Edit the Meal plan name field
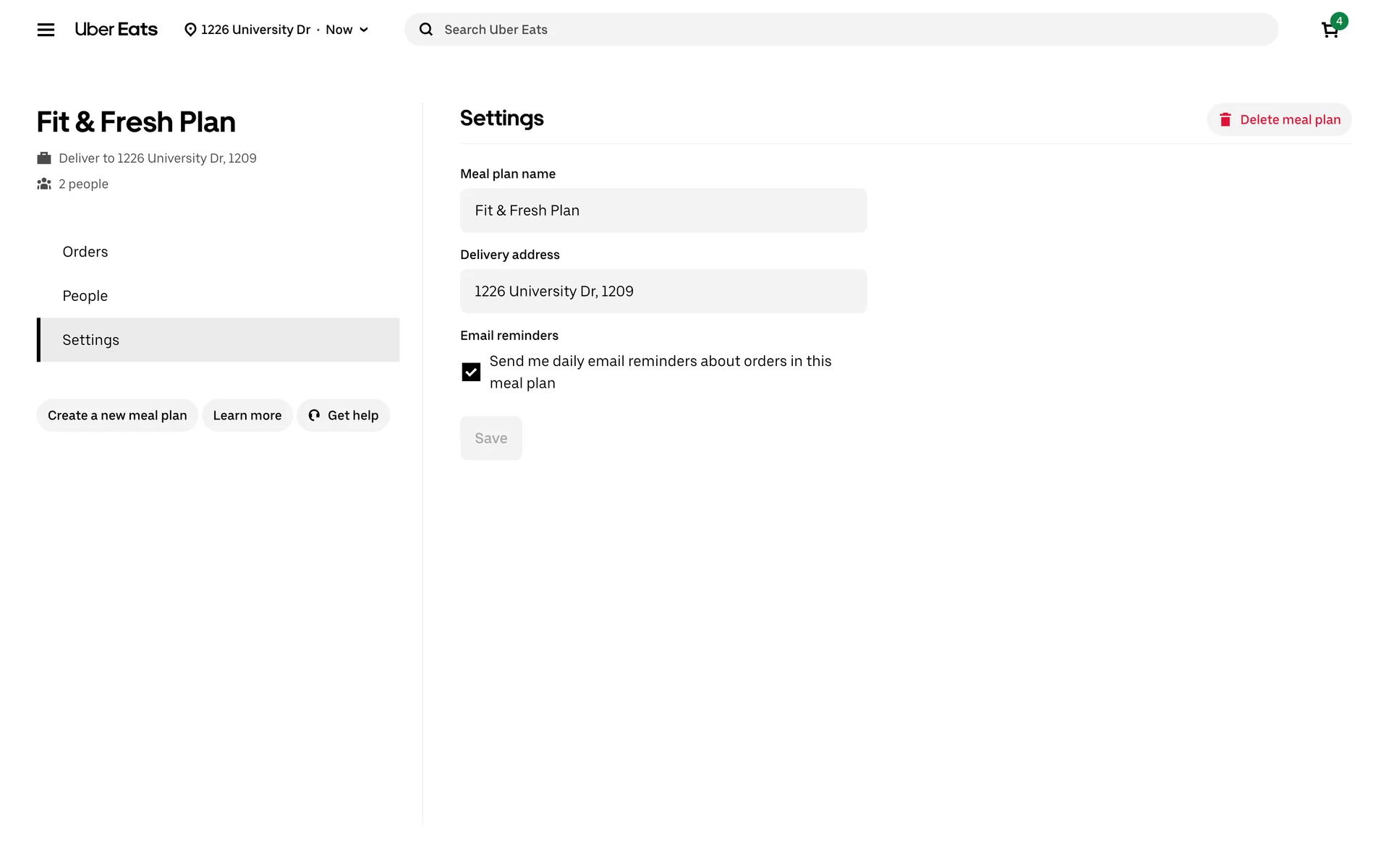Screen dimensions: 1389x868 tap(663, 210)
